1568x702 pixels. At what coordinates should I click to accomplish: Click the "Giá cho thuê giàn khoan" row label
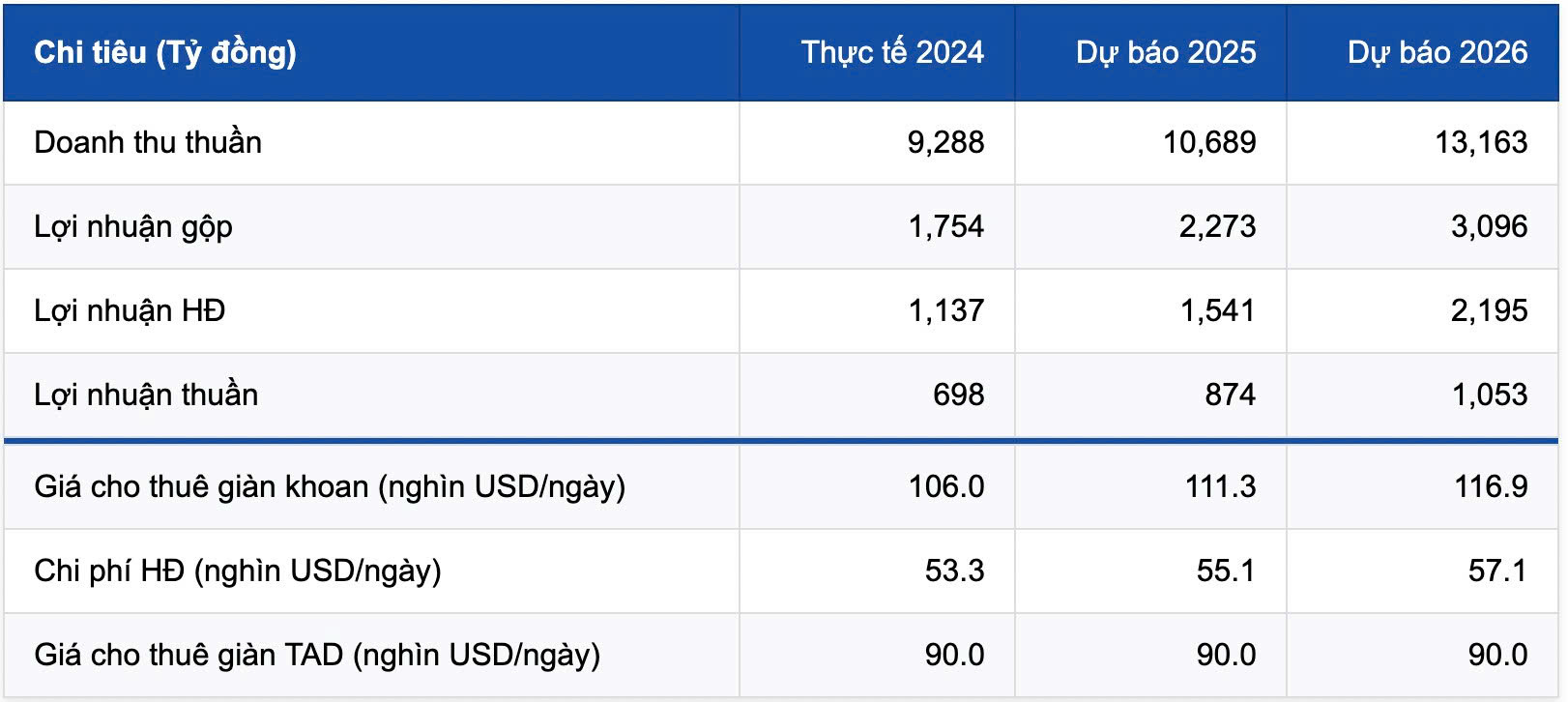330,486
